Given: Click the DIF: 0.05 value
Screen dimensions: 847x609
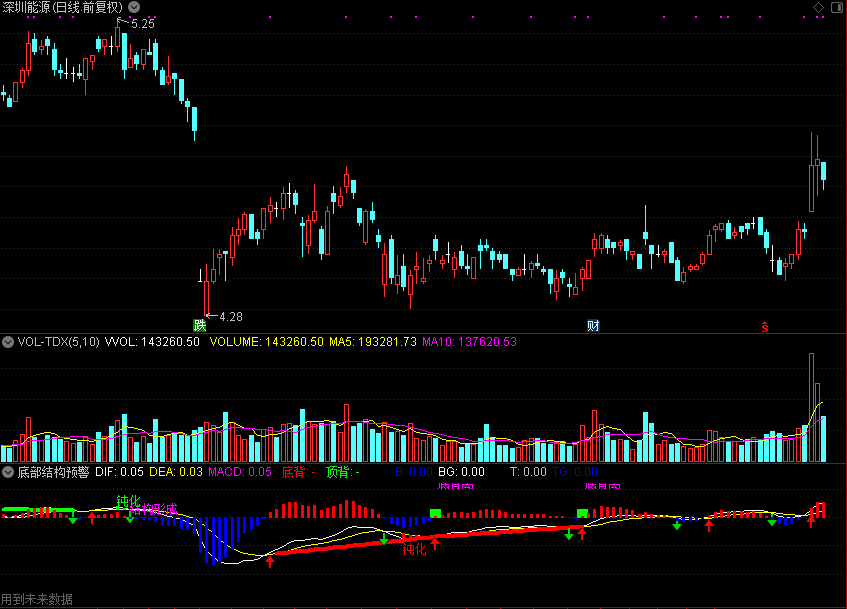Looking at the screenshot, I should tap(119, 472).
